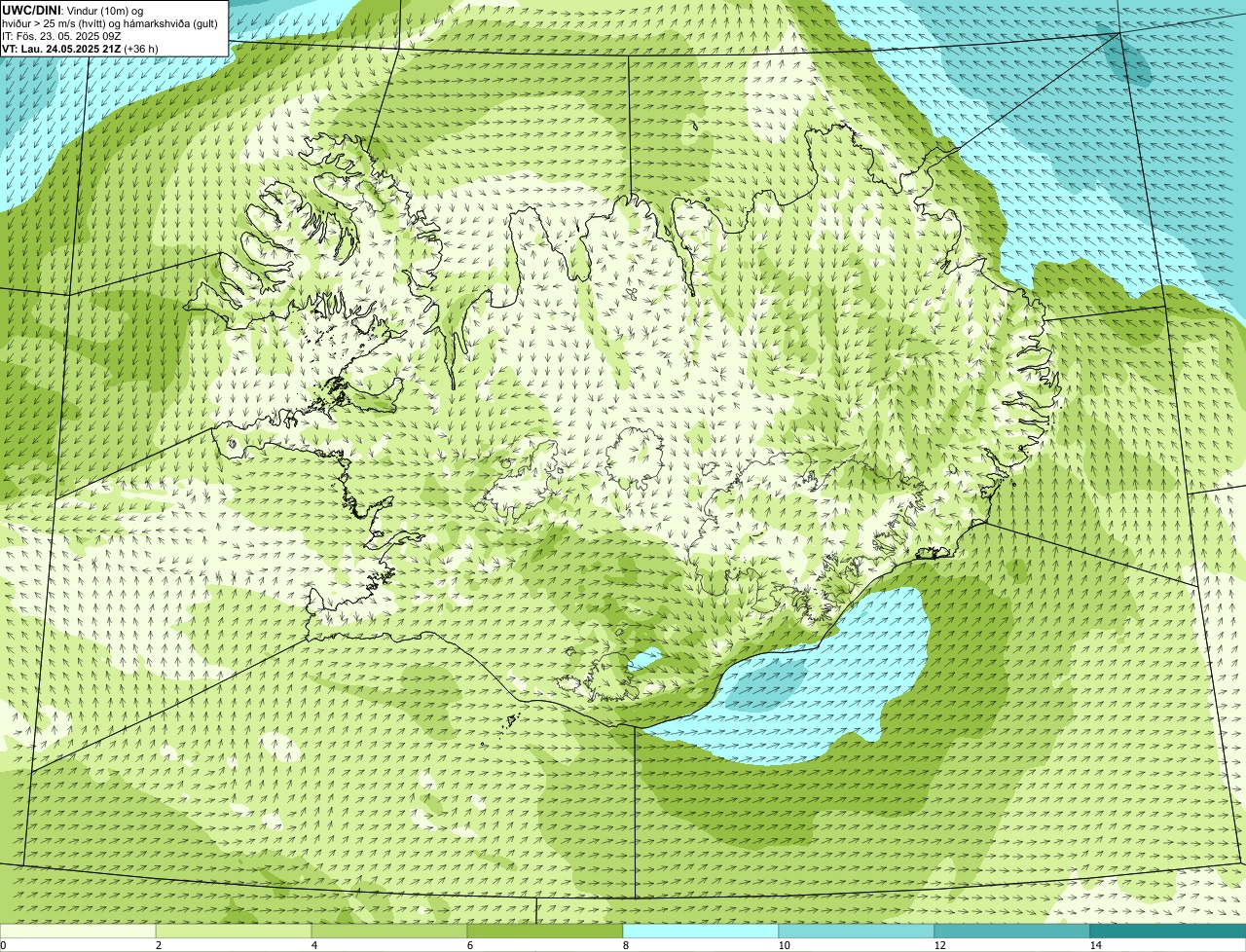Click the '12' label on the wind scale

point(939,945)
